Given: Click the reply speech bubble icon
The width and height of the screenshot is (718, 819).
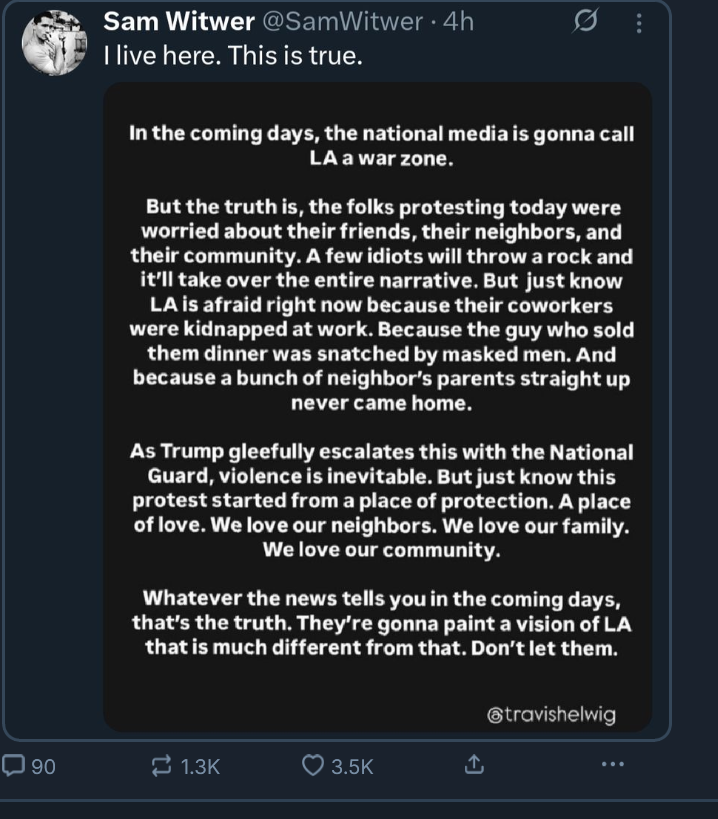Looking at the screenshot, I should 14,766.
